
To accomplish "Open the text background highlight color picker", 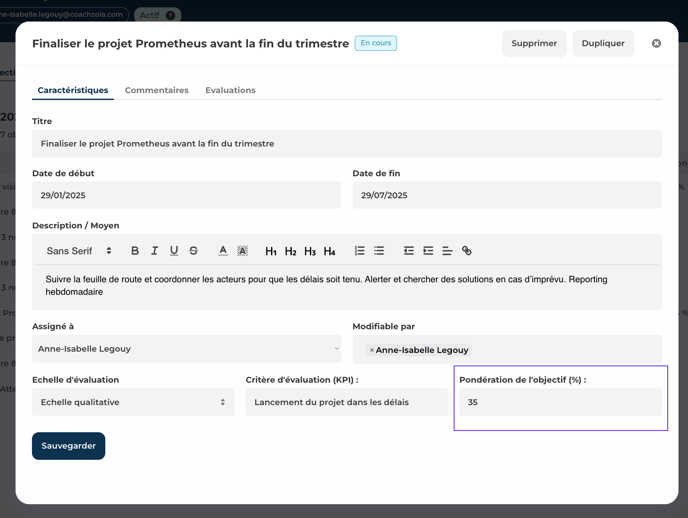I will coord(242,251).
